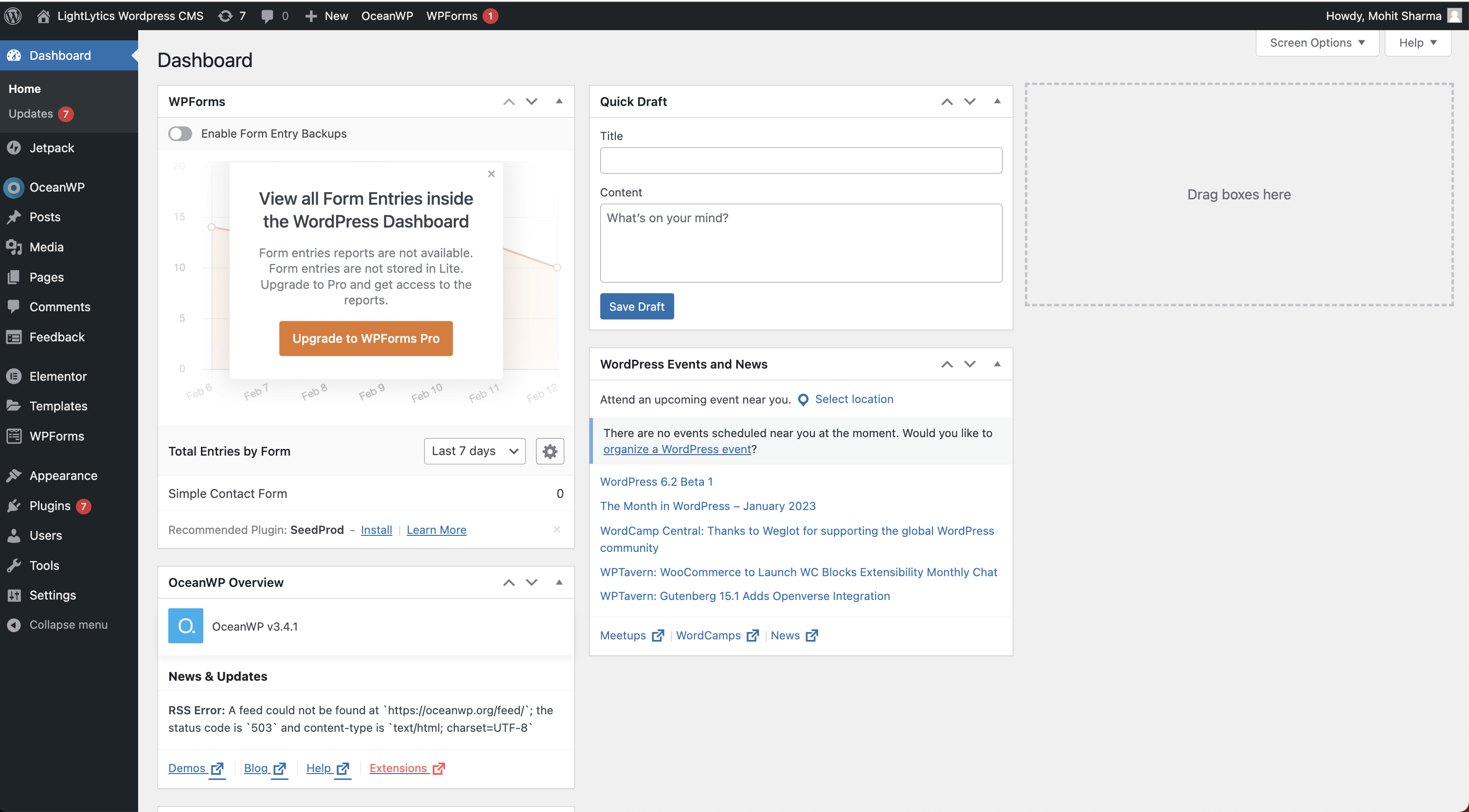1469x812 pixels.
Task: Toggle the WordPress Events and News panel
Action: [x=997, y=364]
